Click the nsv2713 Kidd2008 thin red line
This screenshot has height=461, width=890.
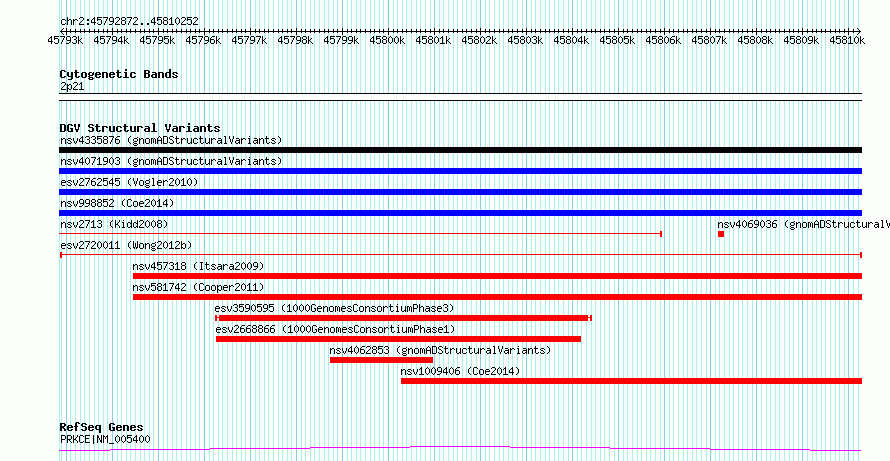point(360,234)
